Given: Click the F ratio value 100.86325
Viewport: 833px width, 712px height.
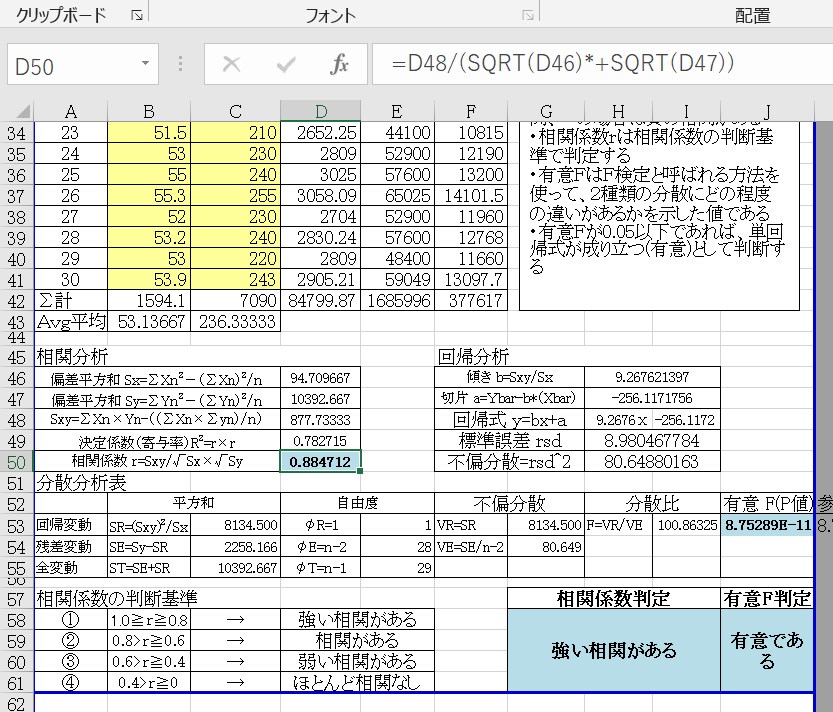Looking at the screenshot, I should click(686, 525).
